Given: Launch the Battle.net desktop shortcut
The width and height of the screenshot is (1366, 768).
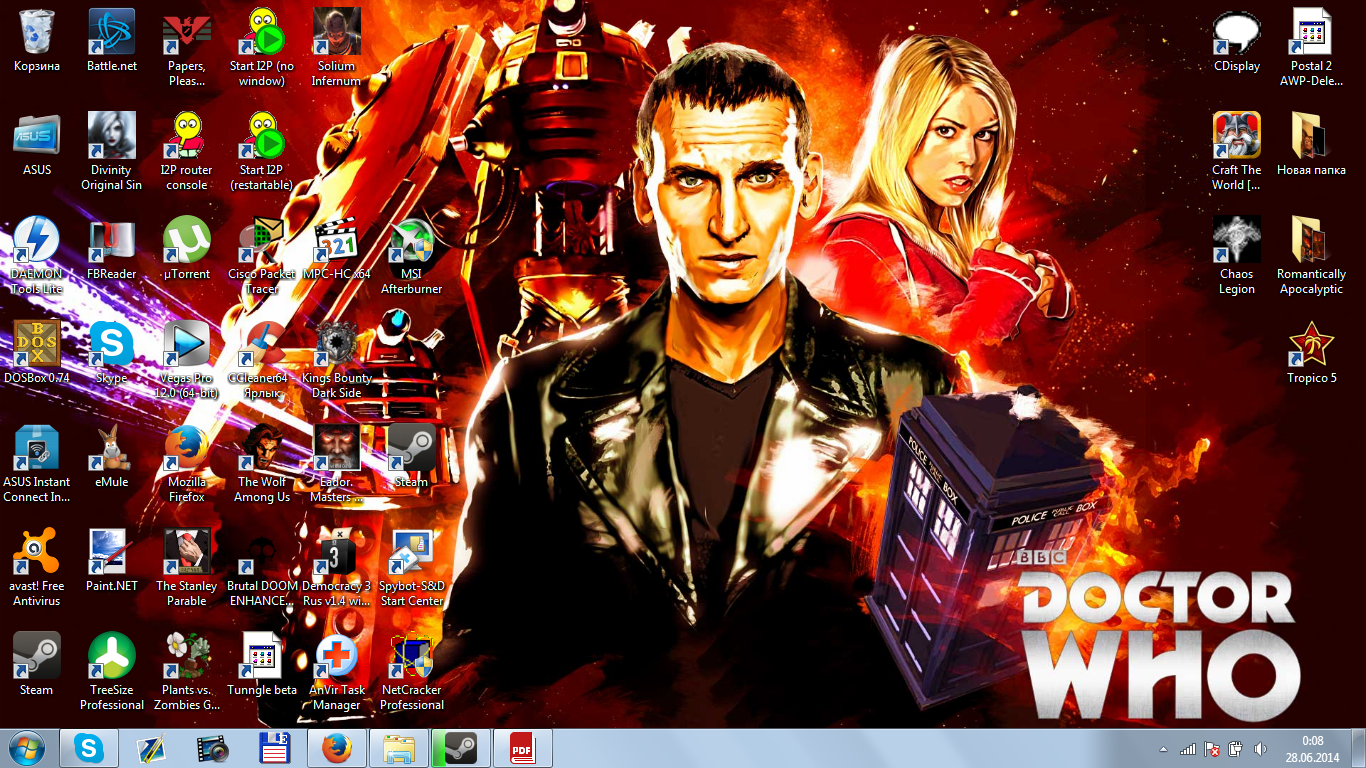Looking at the screenshot, I should coord(112,41).
